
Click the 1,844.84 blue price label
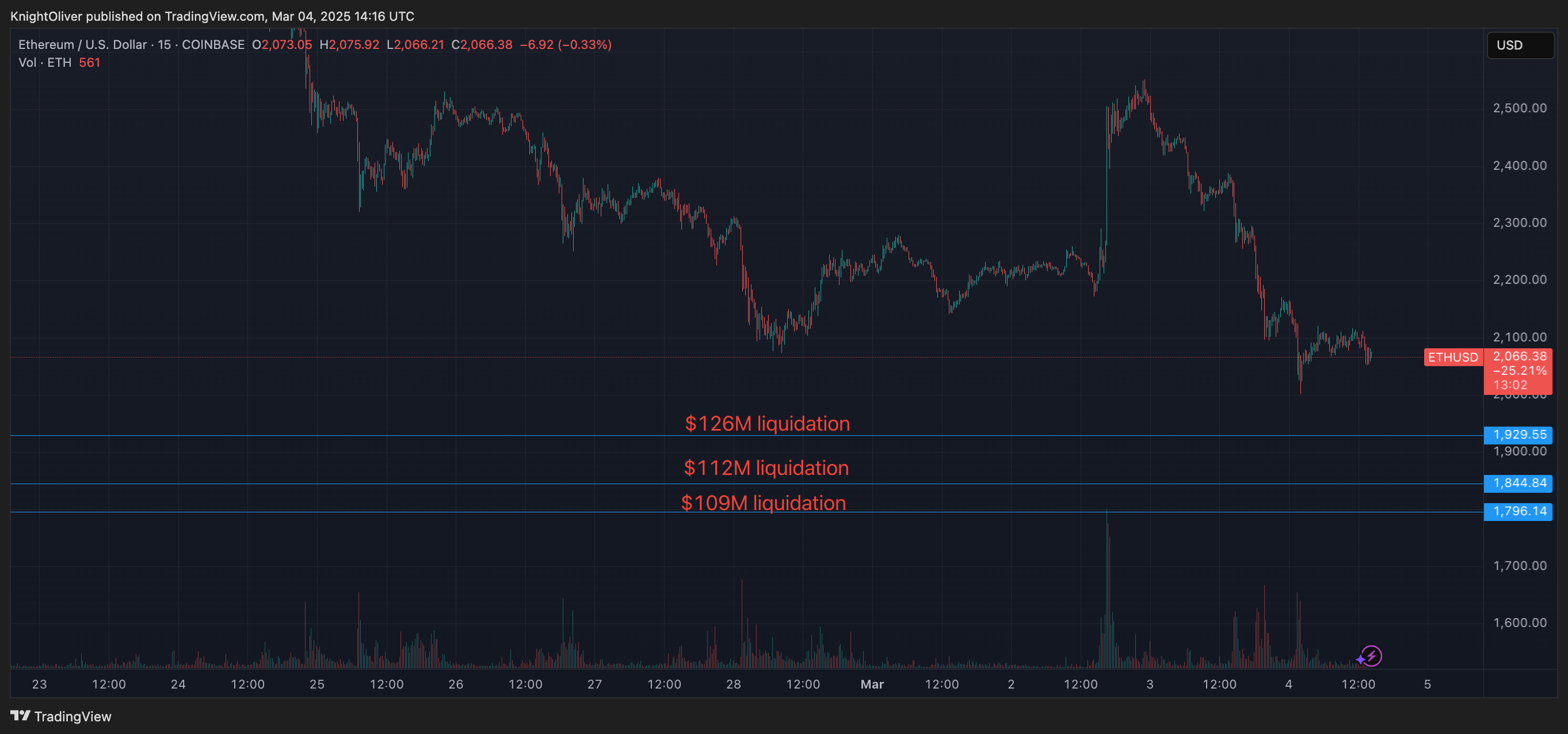(x=1519, y=483)
